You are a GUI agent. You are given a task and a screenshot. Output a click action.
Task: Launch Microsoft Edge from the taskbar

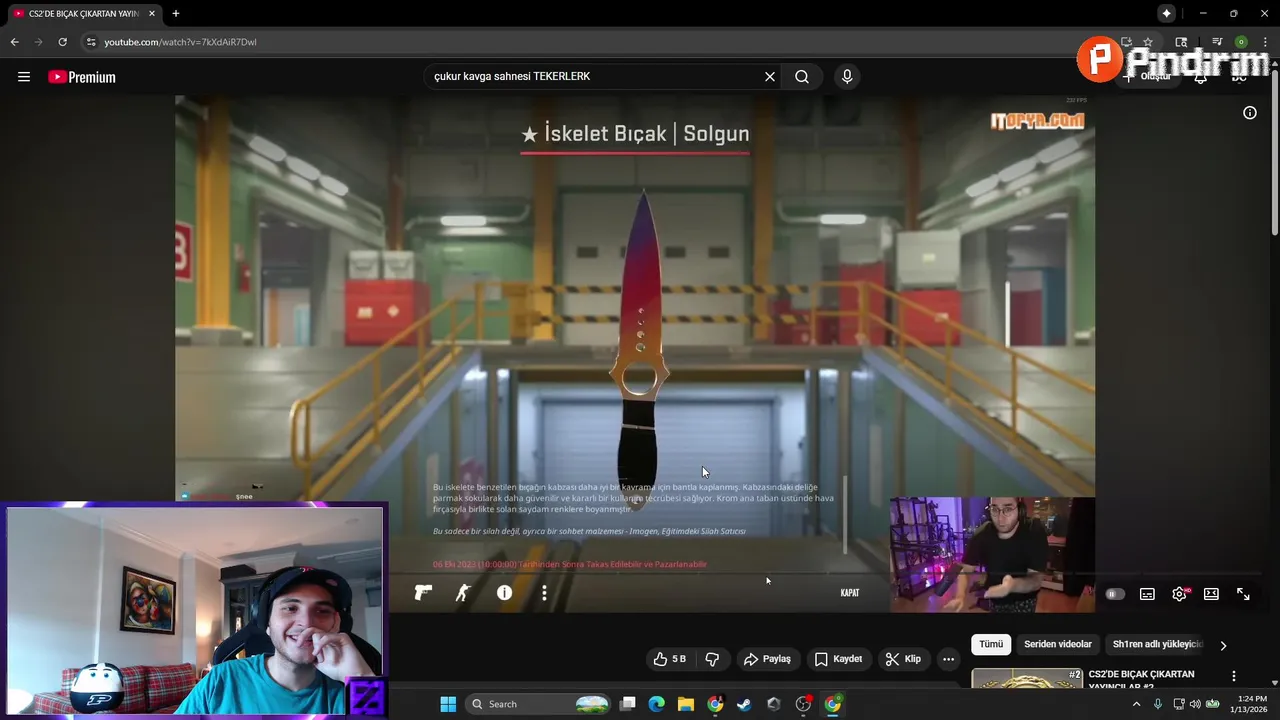[x=656, y=704]
